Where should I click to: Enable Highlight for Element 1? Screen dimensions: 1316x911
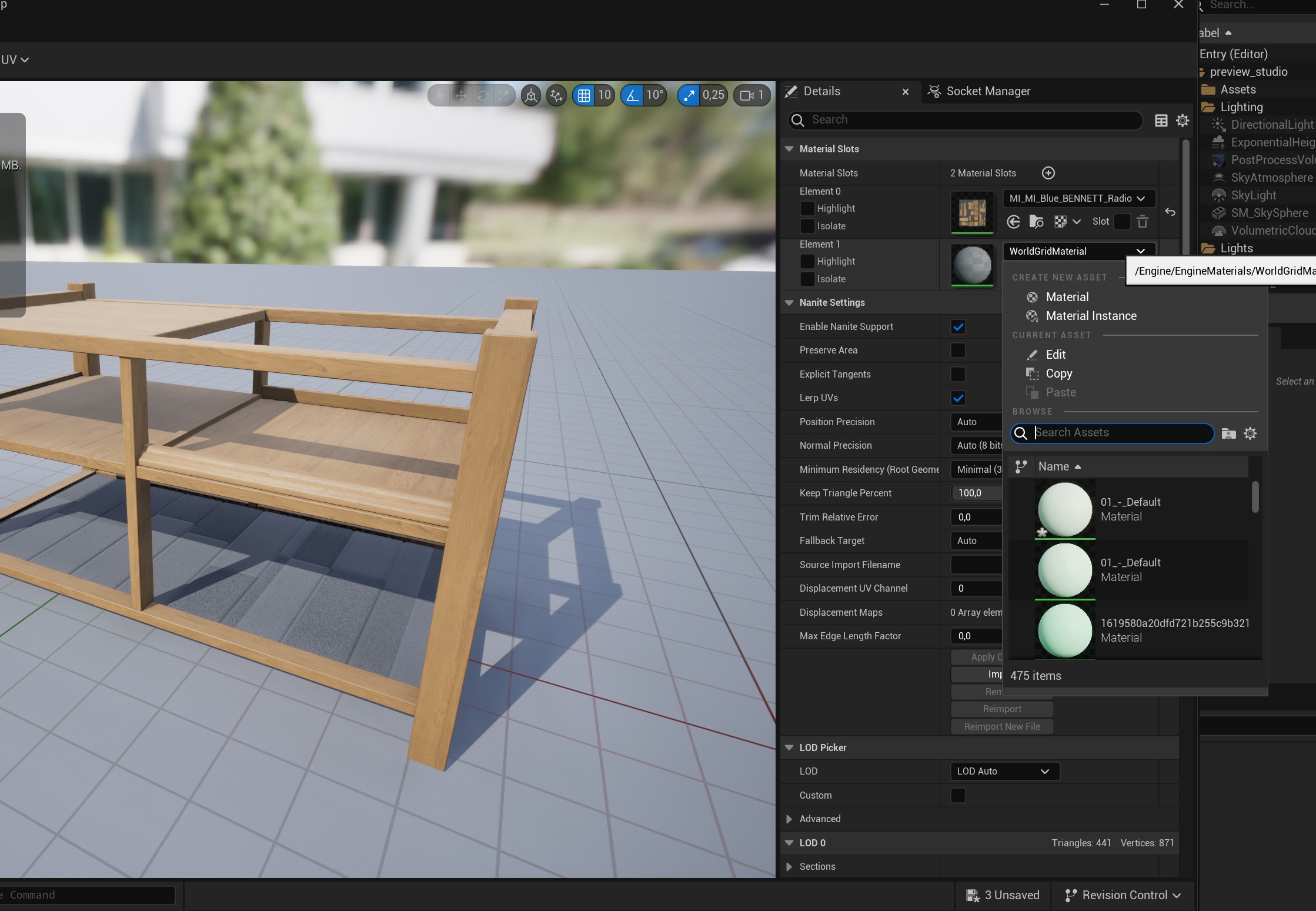(x=807, y=261)
